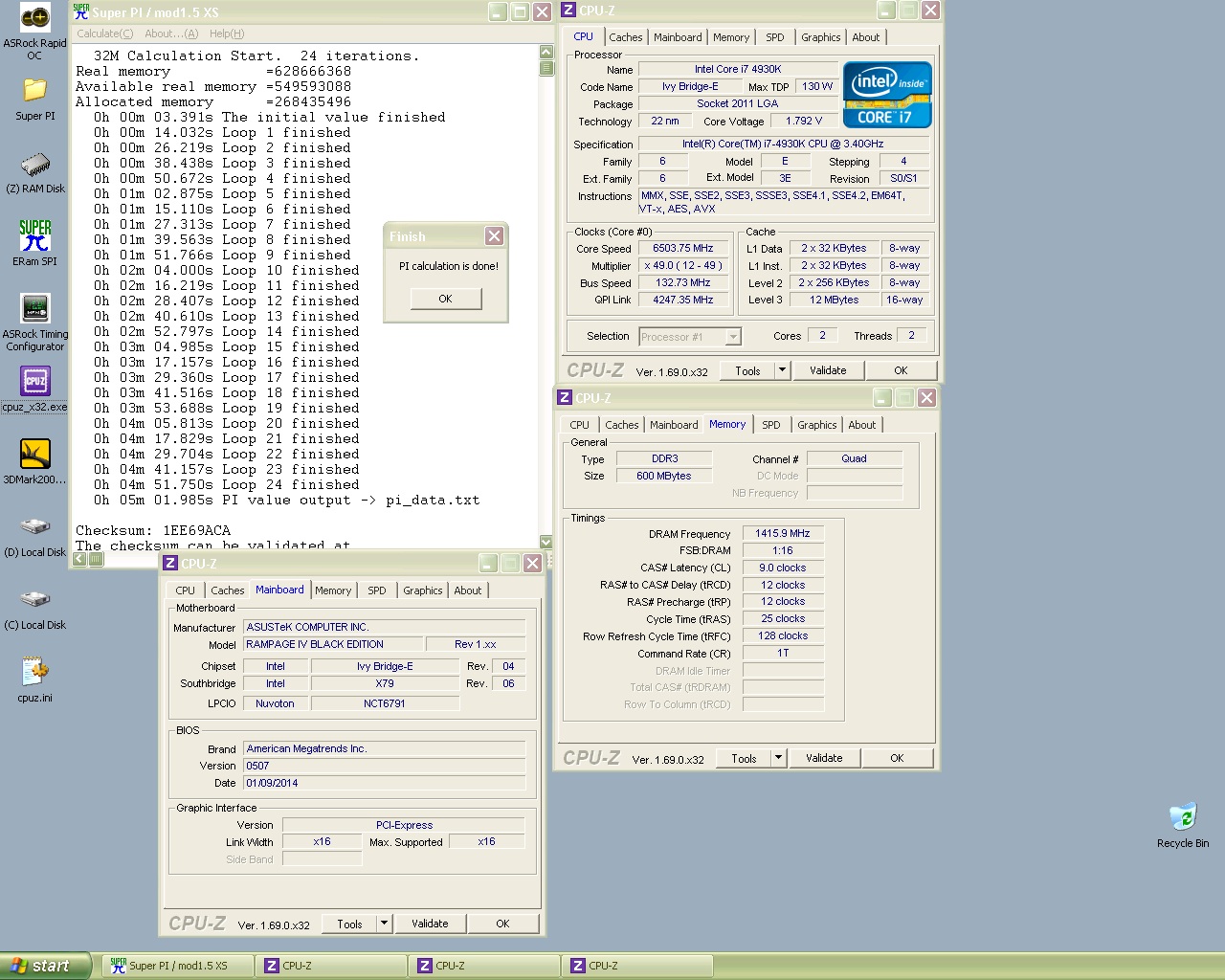Click Validate in top CPU-Z window
1225x980 pixels.
pos(828,370)
